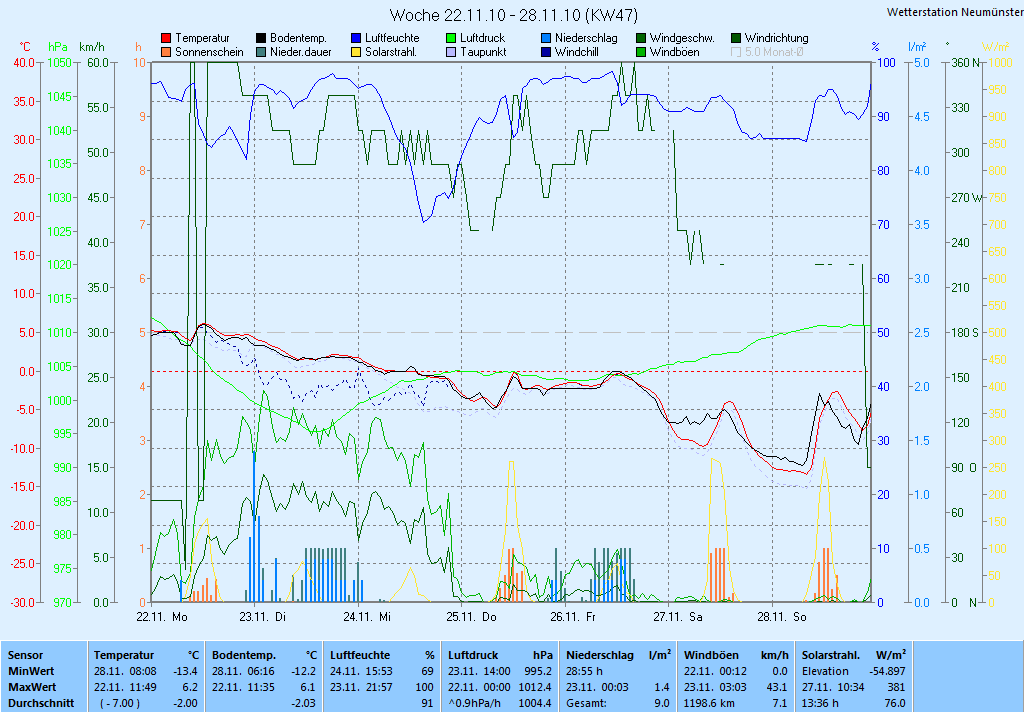The image size is (1024, 712).
Task: Select the 27.11. Sa date label
Action: click(677, 617)
